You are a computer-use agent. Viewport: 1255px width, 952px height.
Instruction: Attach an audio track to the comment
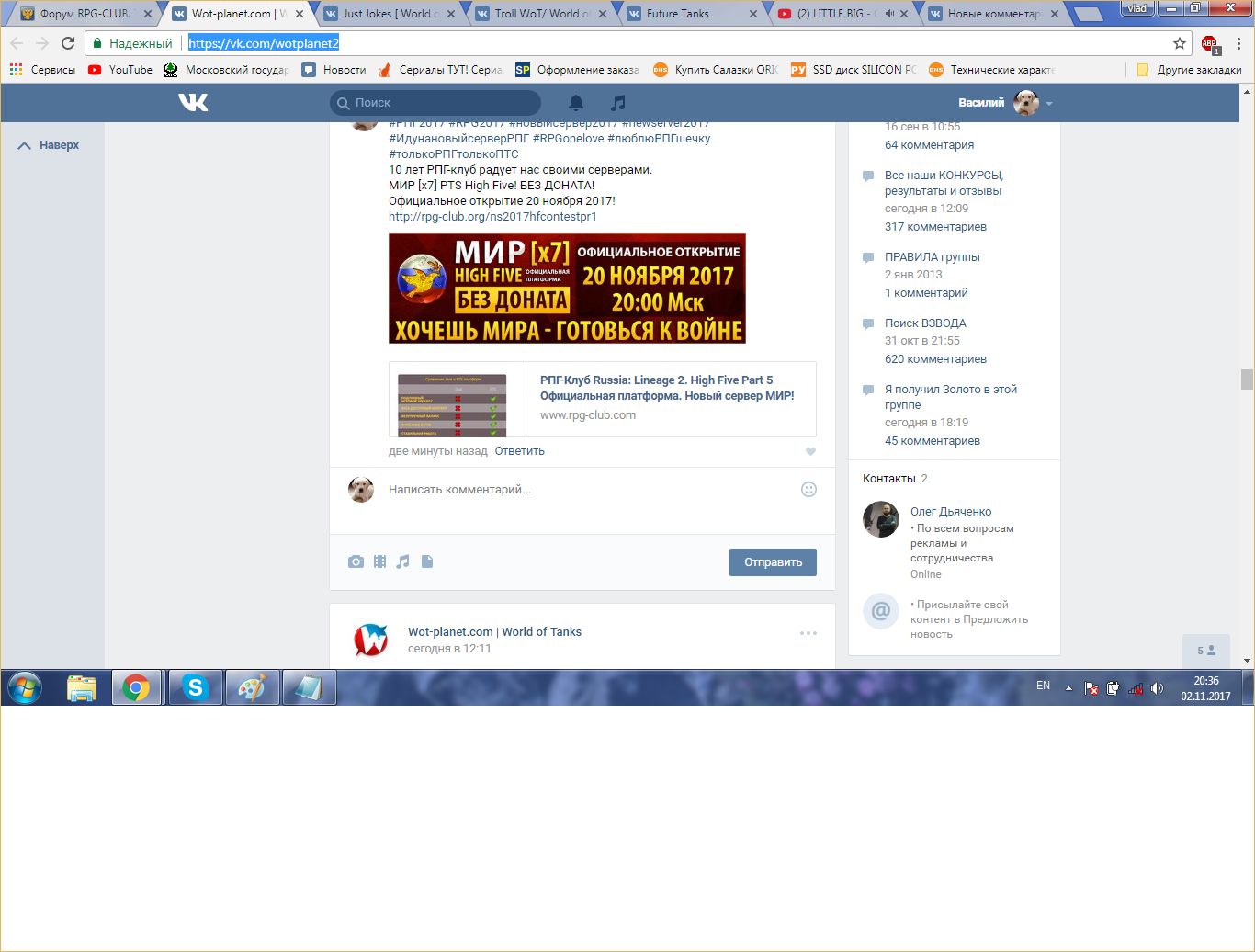coord(403,561)
